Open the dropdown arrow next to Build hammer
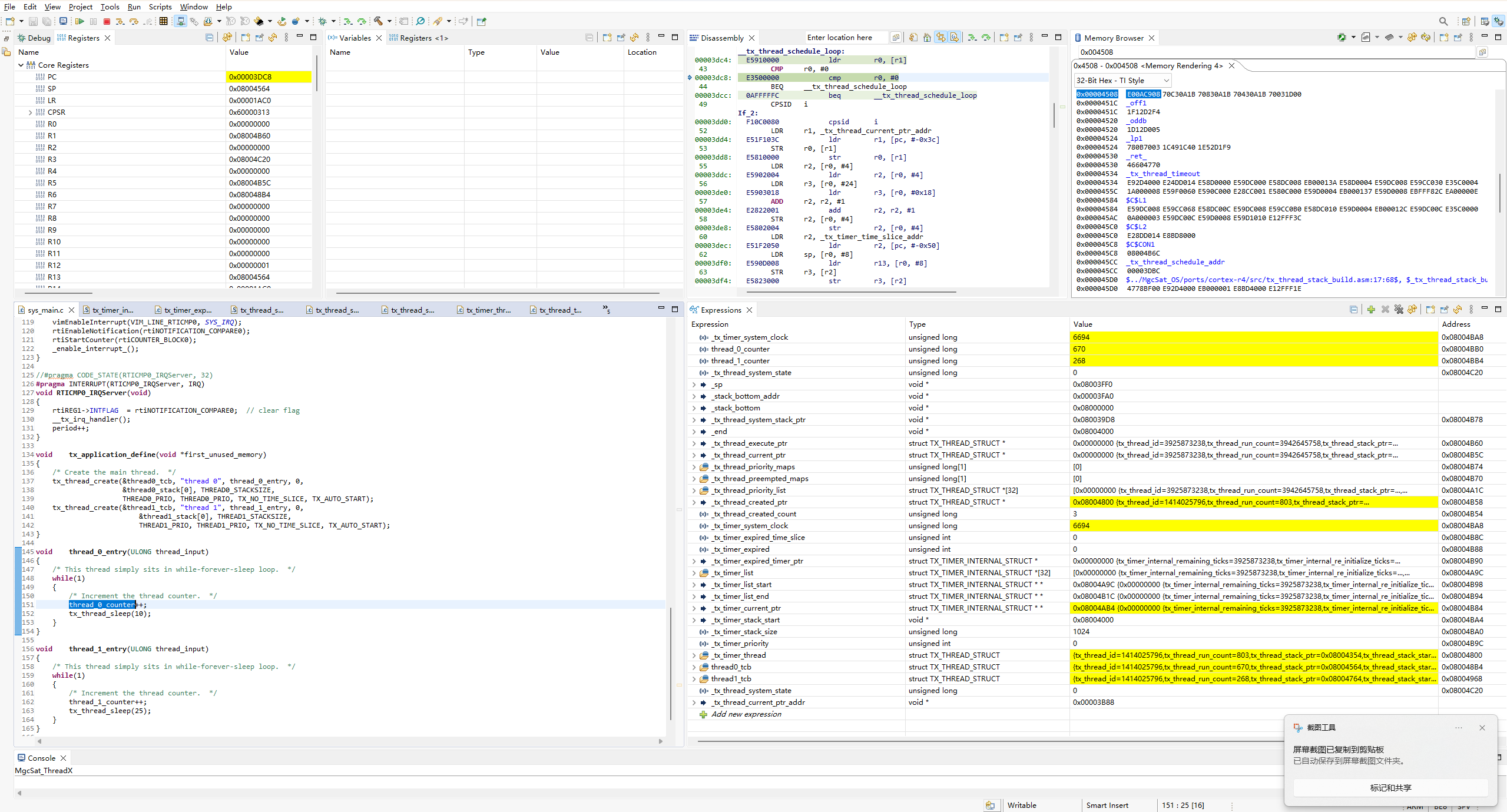The height and width of the screenshot is (812, 1507). pos(389,21)
